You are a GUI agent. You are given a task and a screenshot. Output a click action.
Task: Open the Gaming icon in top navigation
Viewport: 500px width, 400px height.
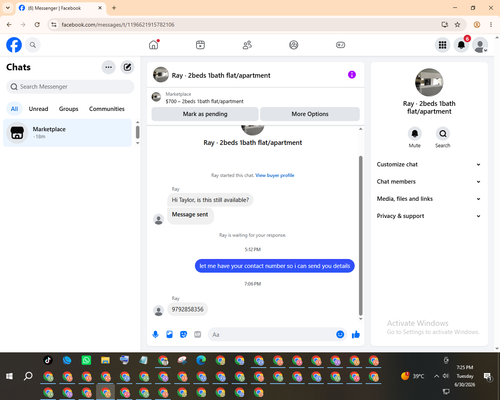340,45
